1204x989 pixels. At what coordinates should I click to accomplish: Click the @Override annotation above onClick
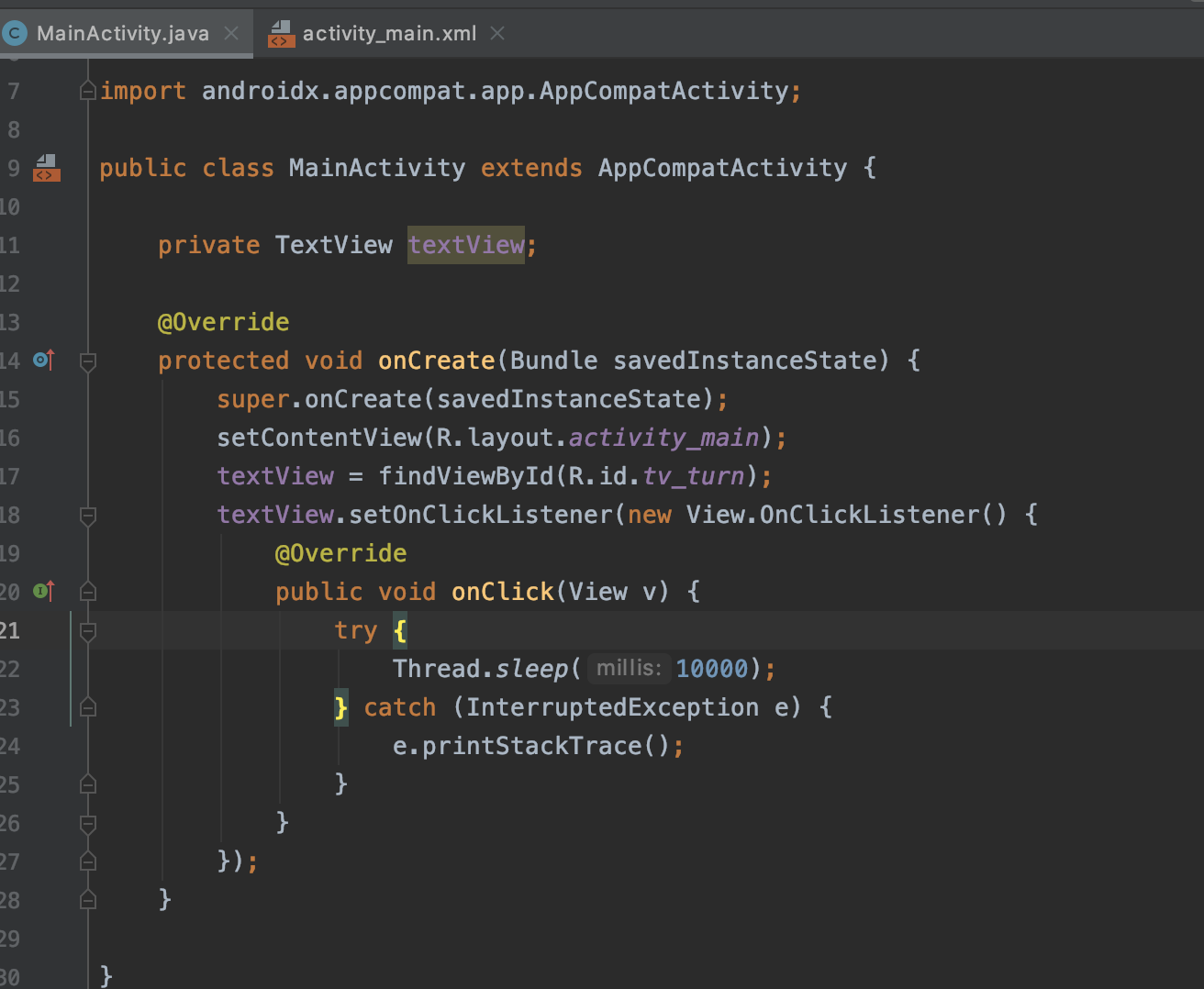click(340, 553)
